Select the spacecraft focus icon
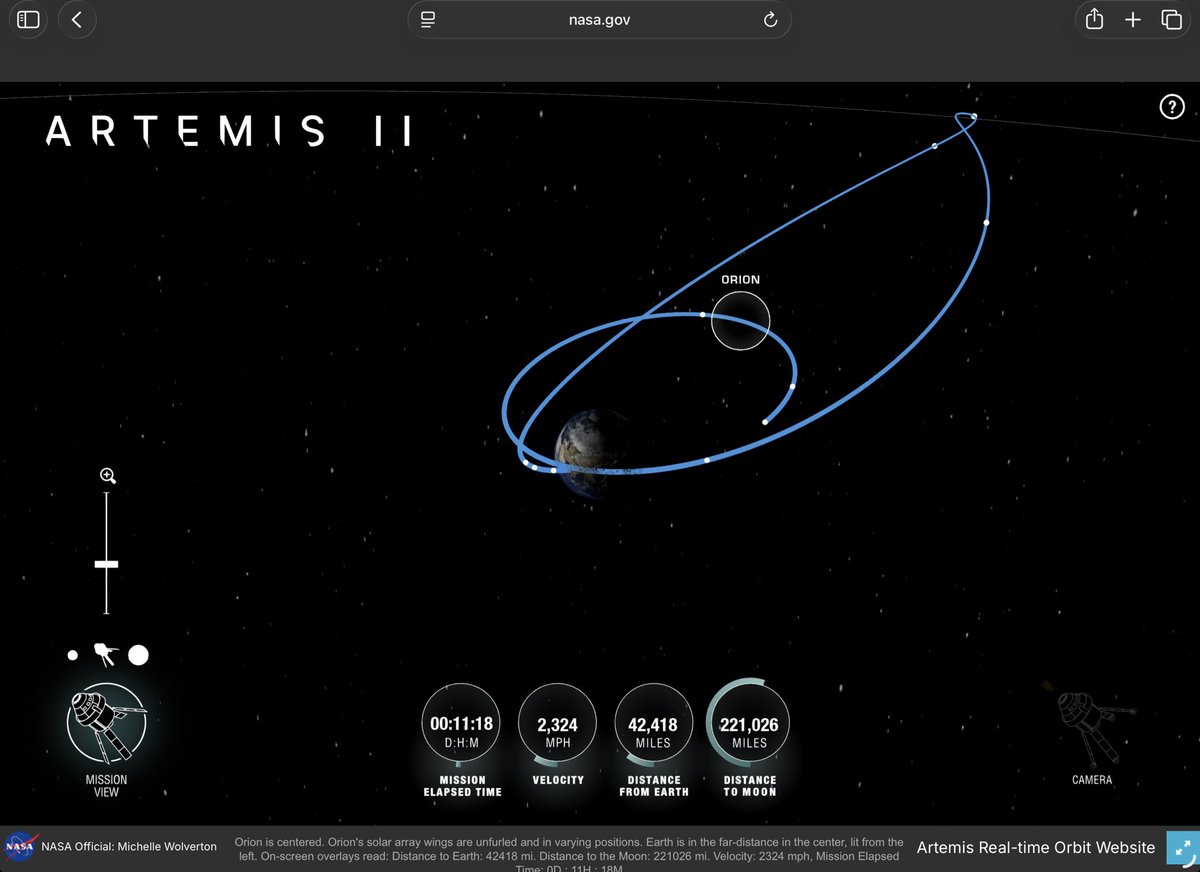Image resolution: width=1200 pixels, height=872 pixels. [x=104, y=654]
